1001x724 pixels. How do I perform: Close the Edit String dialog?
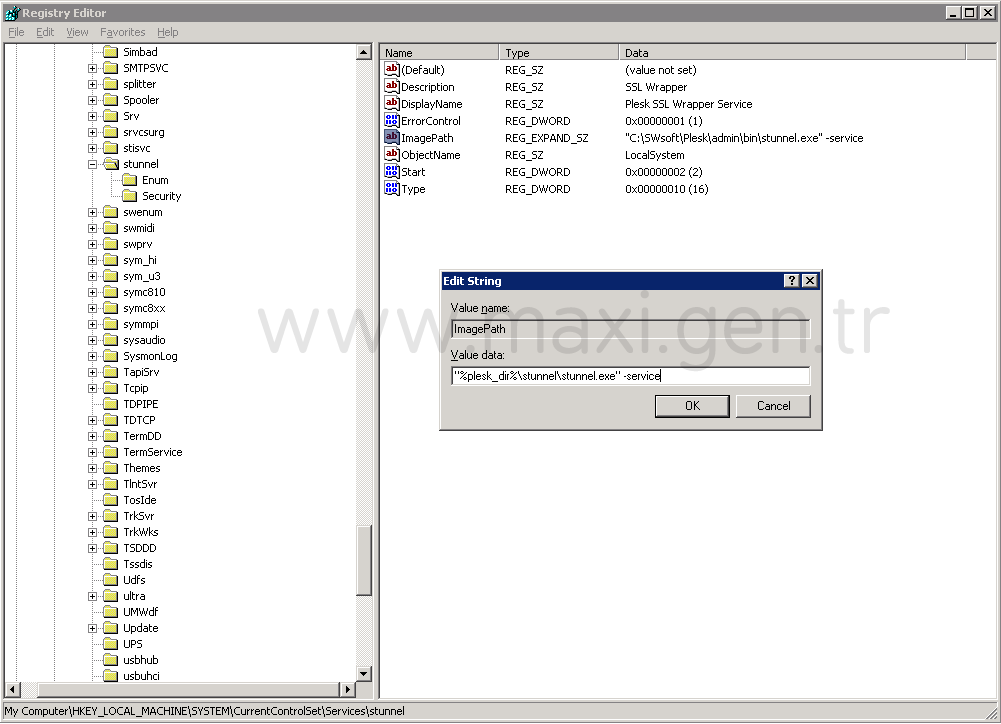point(809,280)
